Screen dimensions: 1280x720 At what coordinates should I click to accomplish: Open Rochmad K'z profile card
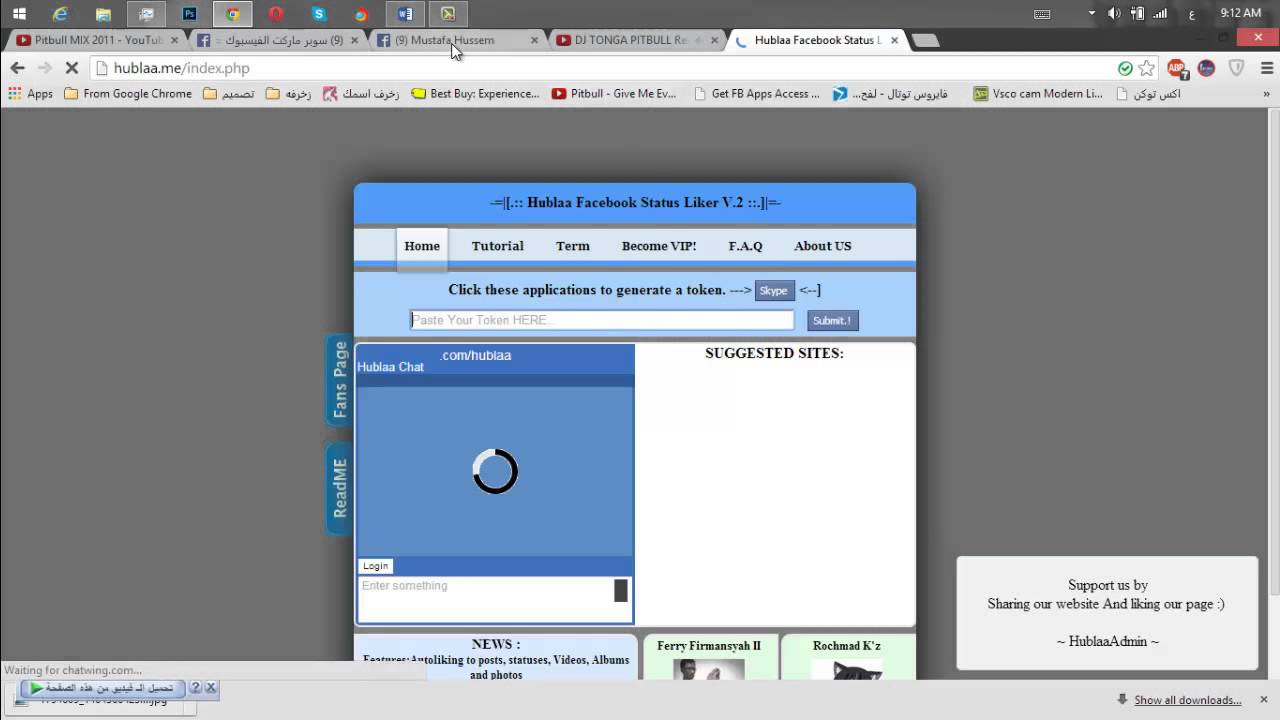click(847, 658)
